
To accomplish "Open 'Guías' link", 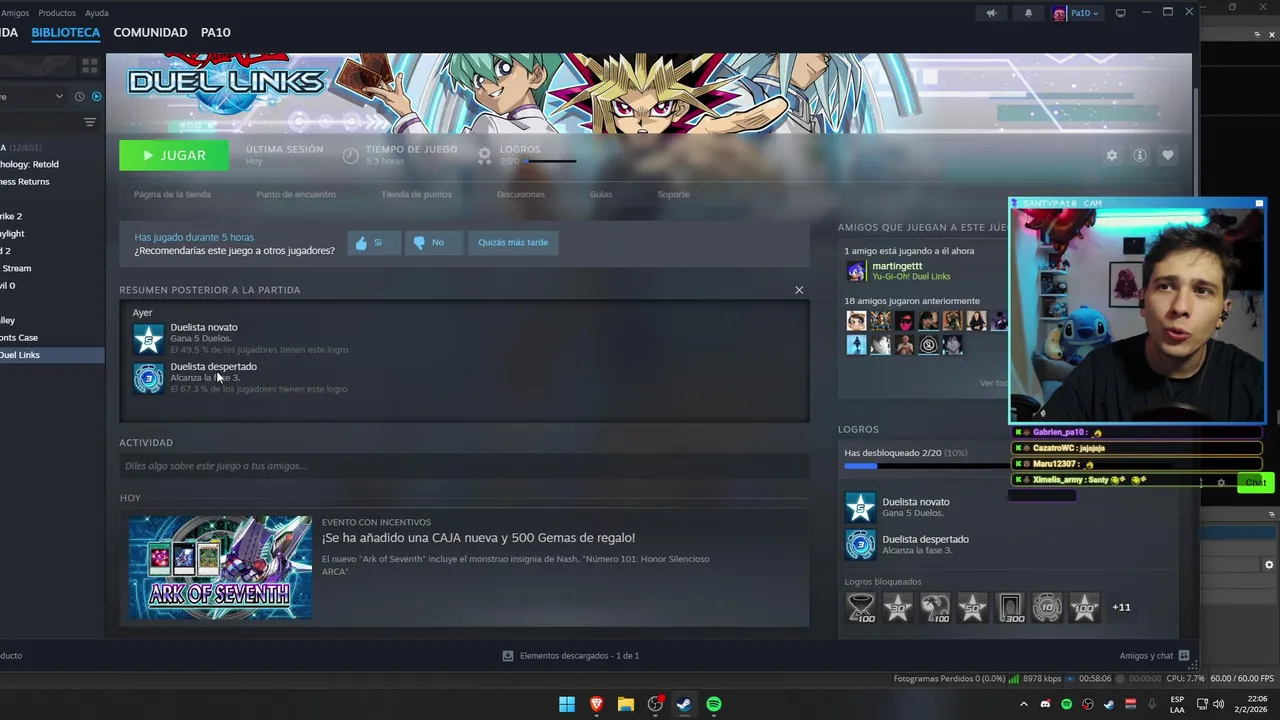I will pyautogui.click(x=601, y=194).
